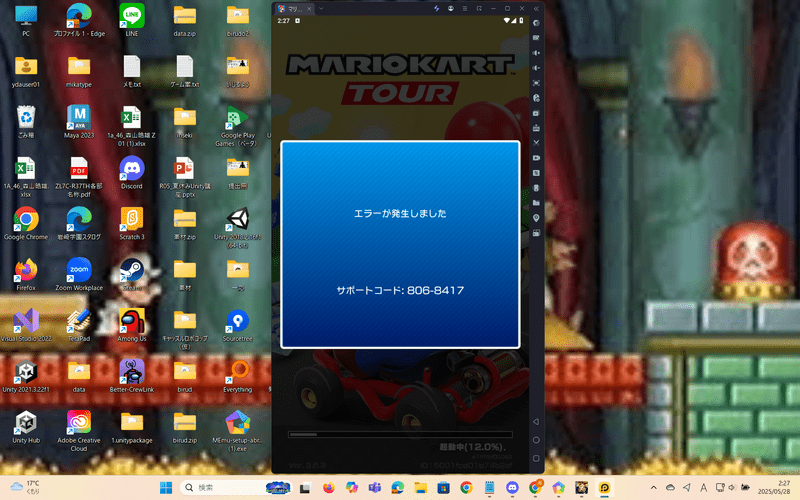Open the shared folder icon in emulator sidebar

pyautogui.click(x=536, y=203)
